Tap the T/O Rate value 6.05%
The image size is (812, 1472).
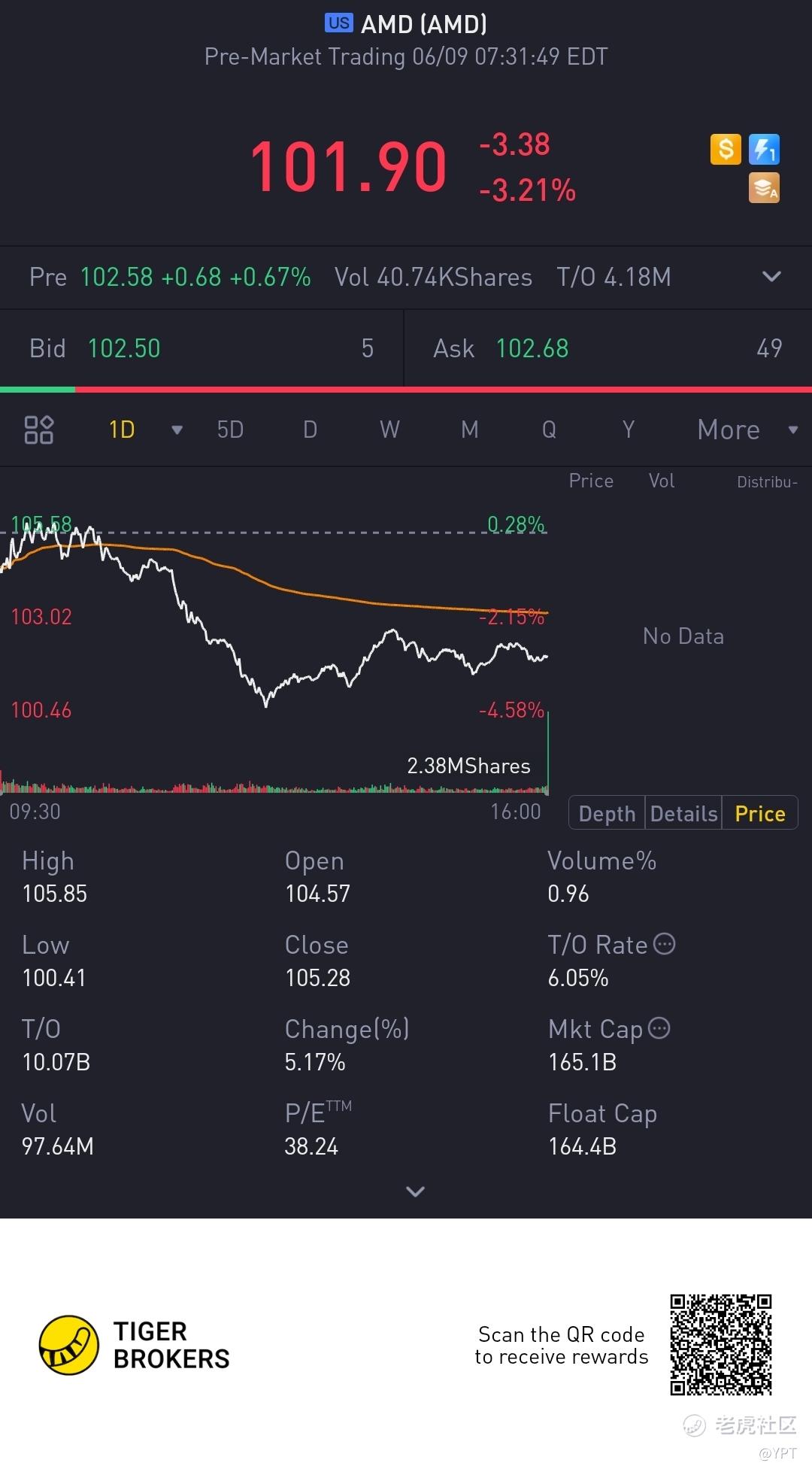[578, 978]
